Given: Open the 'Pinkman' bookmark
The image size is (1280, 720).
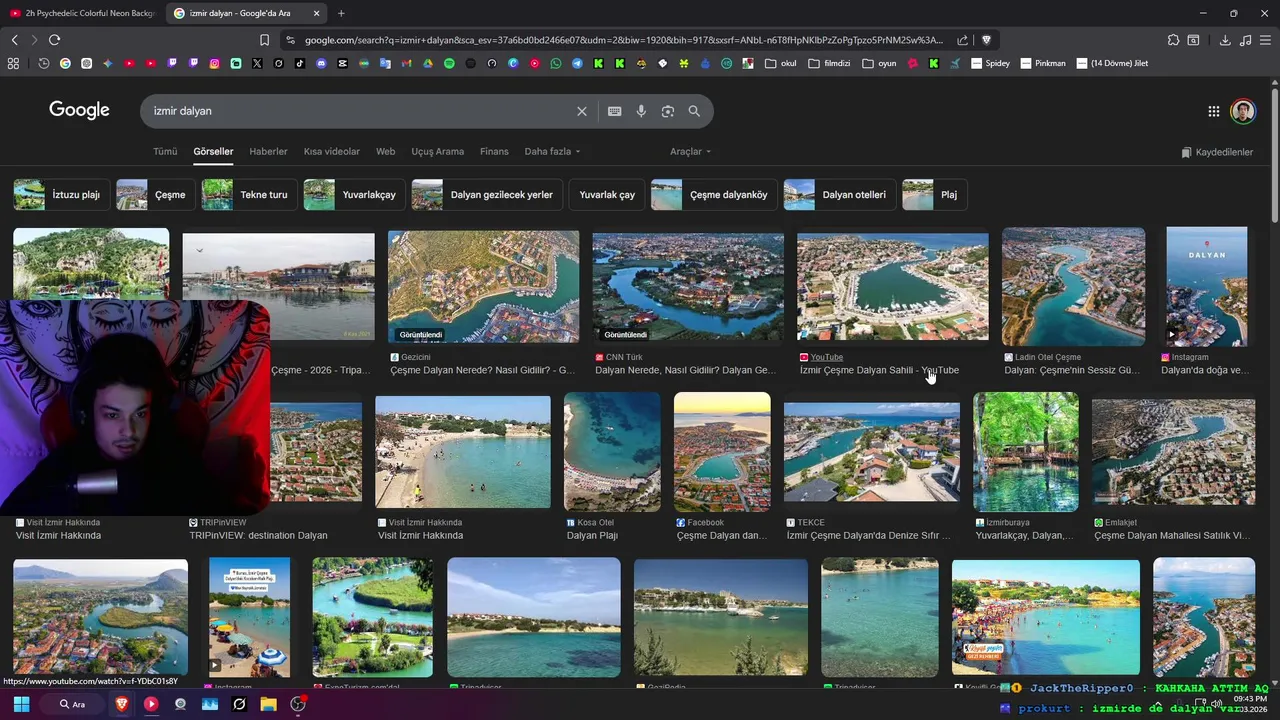Looking at the screenshot, I should [1042, 63].
